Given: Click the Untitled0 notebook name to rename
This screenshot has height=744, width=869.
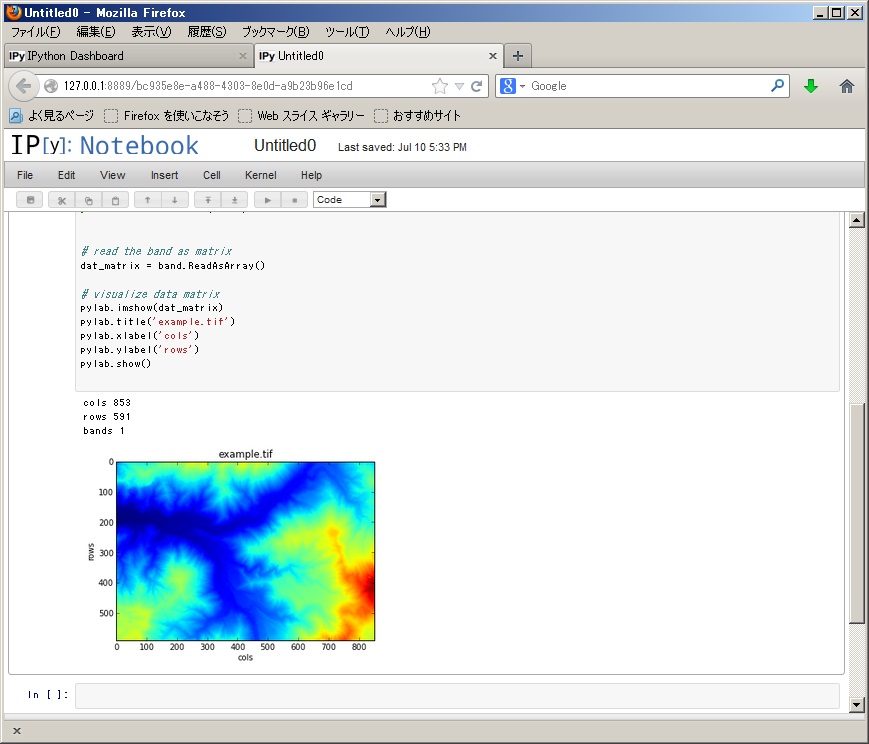Looking at the screenshot, I should tap(285, 146).
